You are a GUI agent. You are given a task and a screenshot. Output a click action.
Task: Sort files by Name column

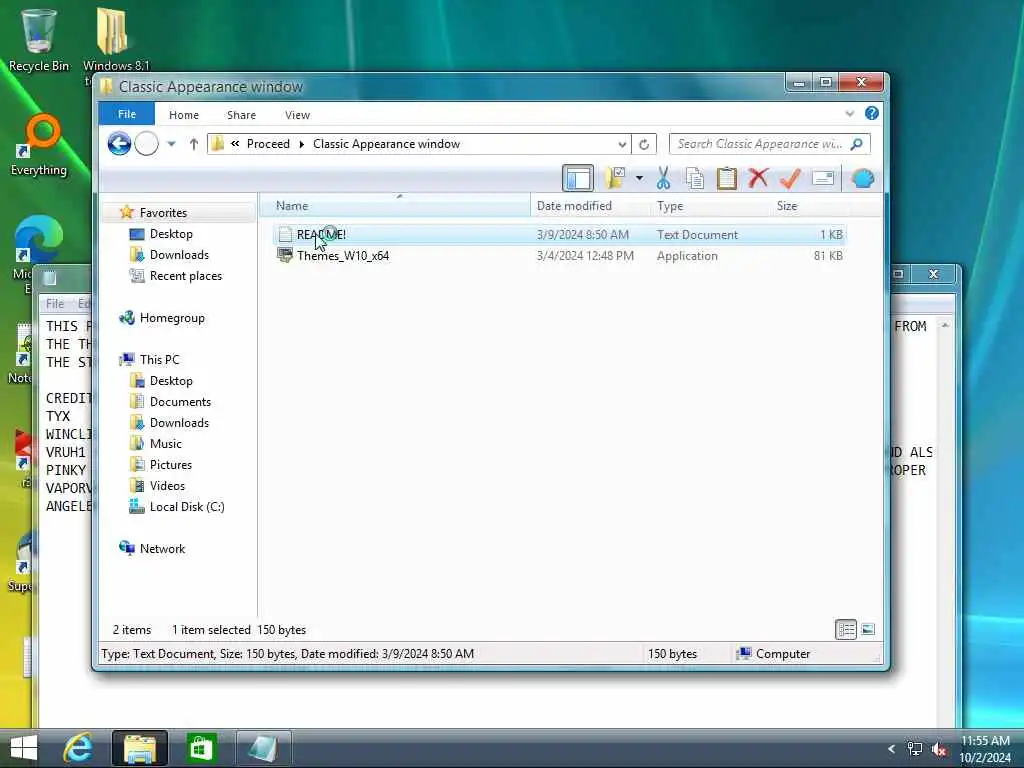[396, 206]
